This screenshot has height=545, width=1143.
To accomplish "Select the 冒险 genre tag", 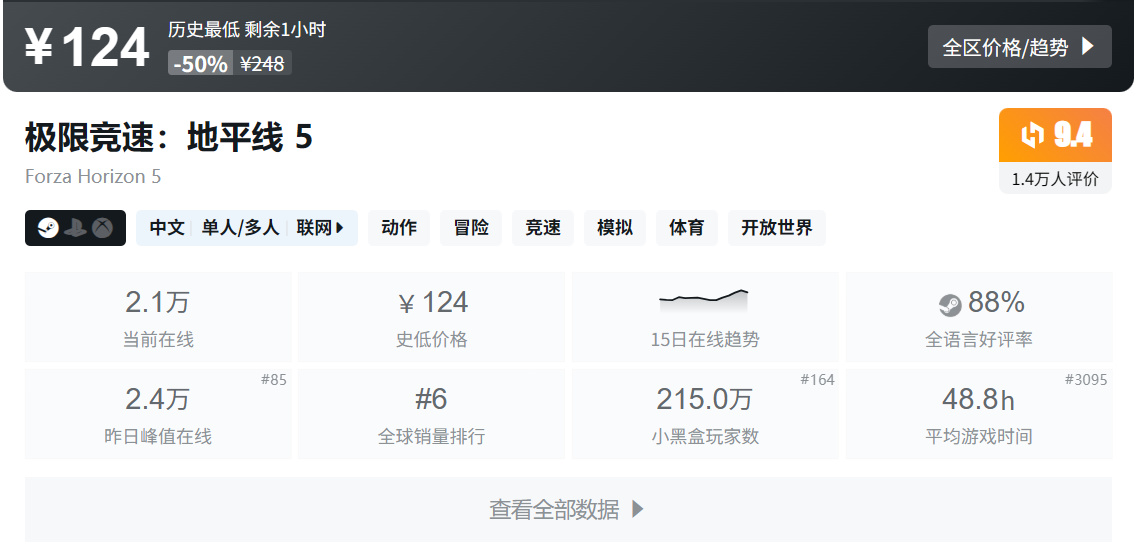I will click(x=471, y=228).
